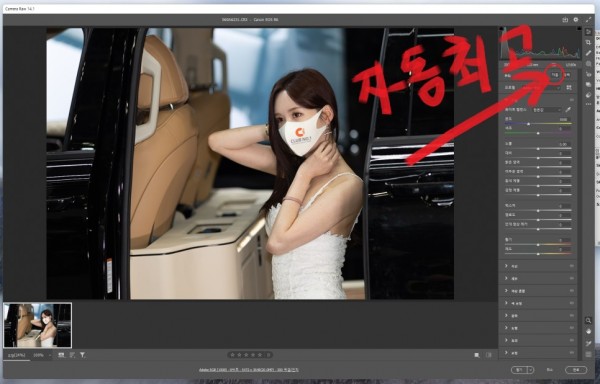Select the Healing brush tool icon

(589, 53)
